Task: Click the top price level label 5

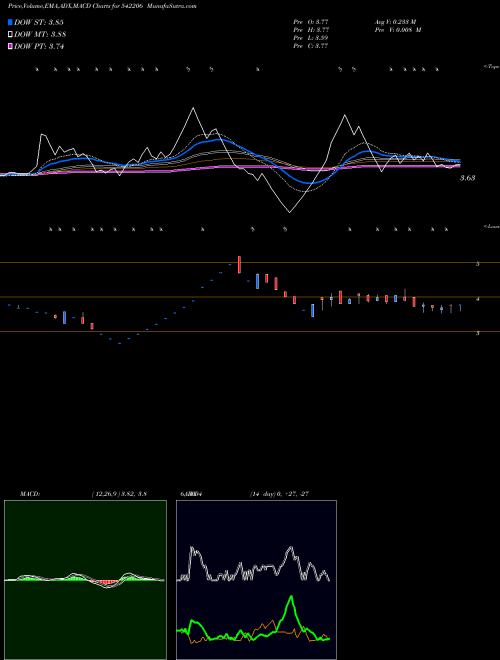Action: coord(478,264)
